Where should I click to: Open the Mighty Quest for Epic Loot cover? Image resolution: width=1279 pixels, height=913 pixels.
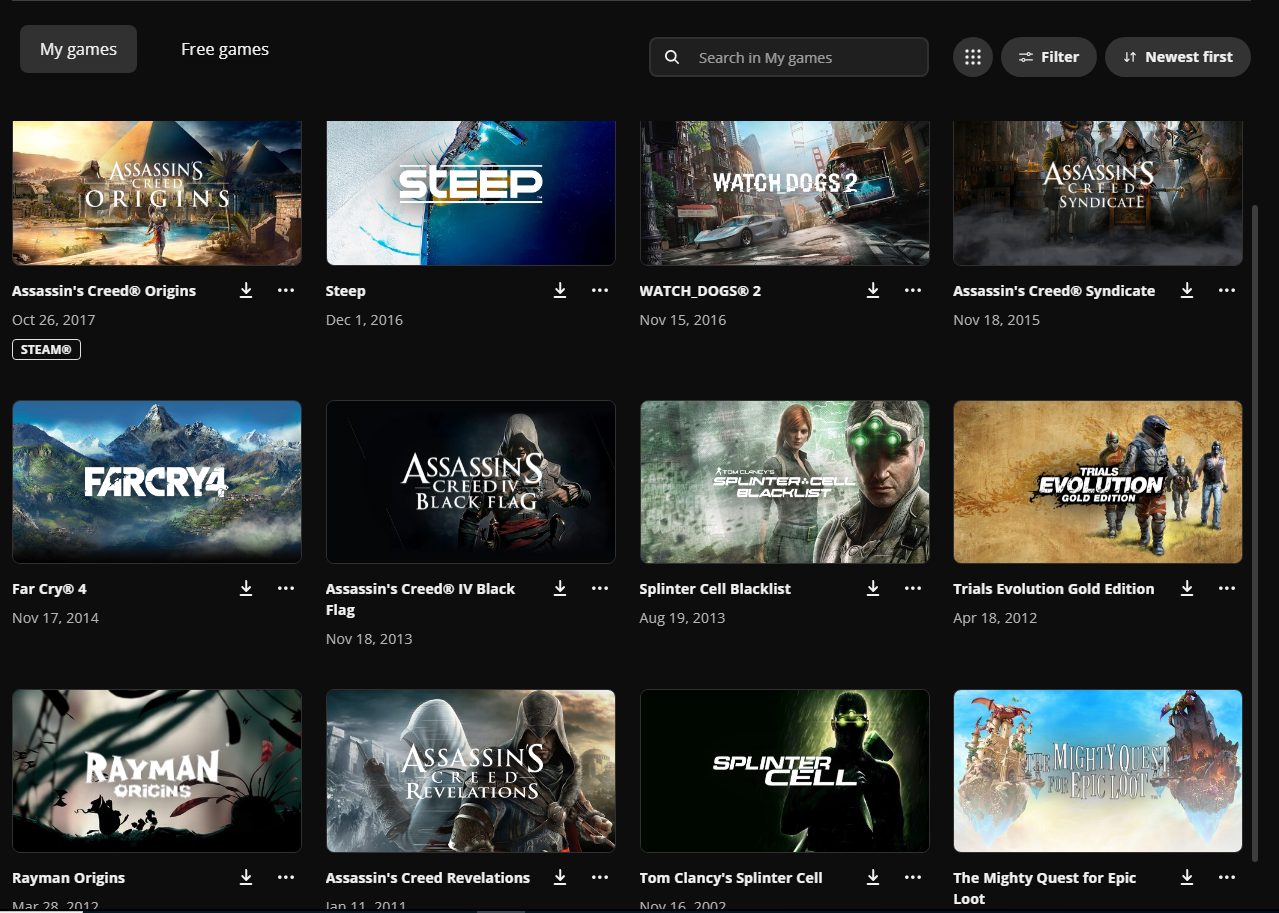pos(1098,771)
